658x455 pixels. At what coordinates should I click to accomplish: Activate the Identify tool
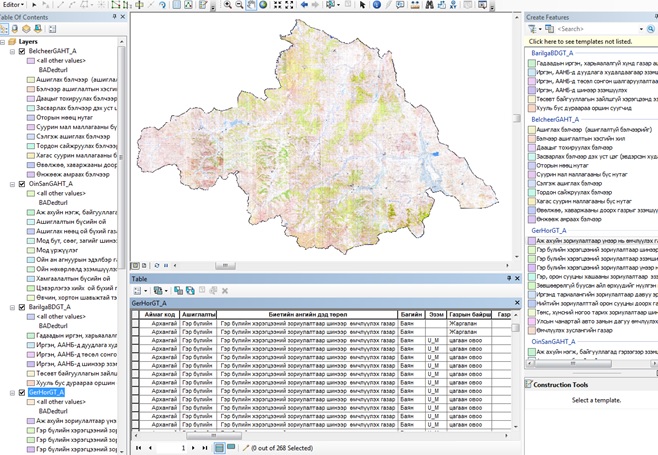click(x=376, y=5)
